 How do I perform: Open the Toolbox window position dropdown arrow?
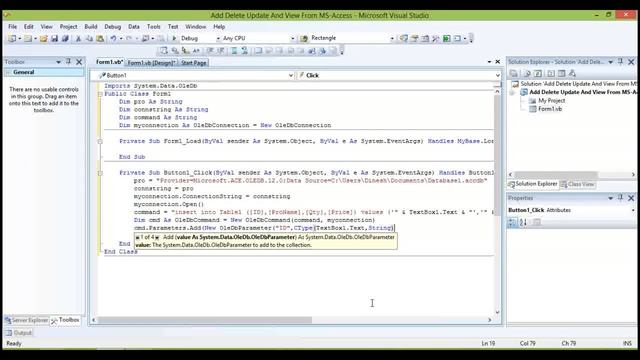point(58,62)
